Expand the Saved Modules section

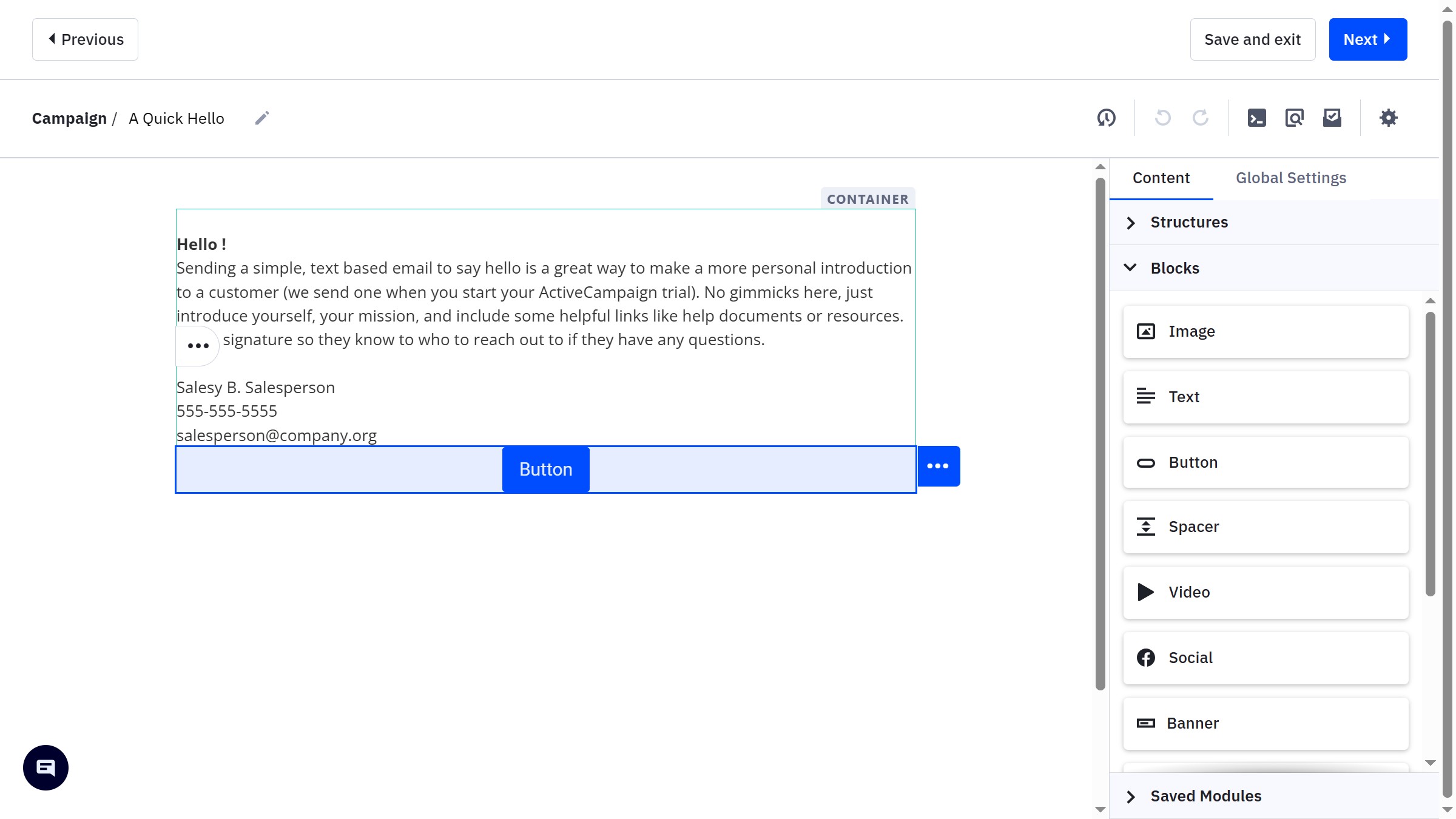[1205, 796]
